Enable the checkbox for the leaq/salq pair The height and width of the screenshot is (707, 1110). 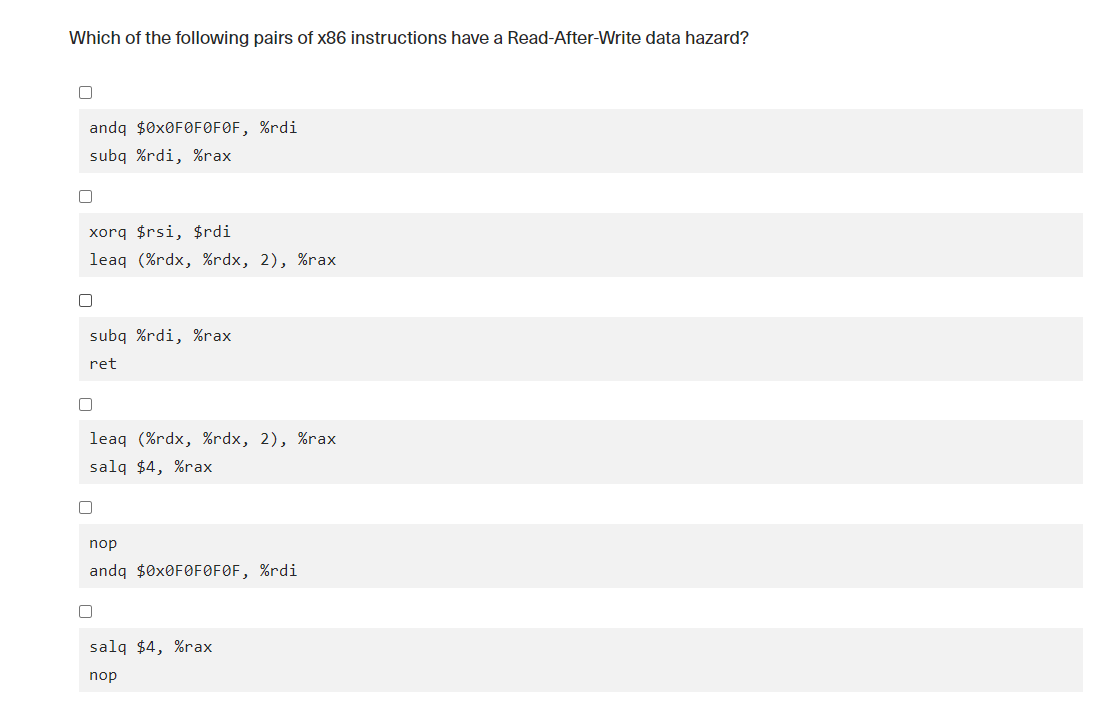pos(85,404)
